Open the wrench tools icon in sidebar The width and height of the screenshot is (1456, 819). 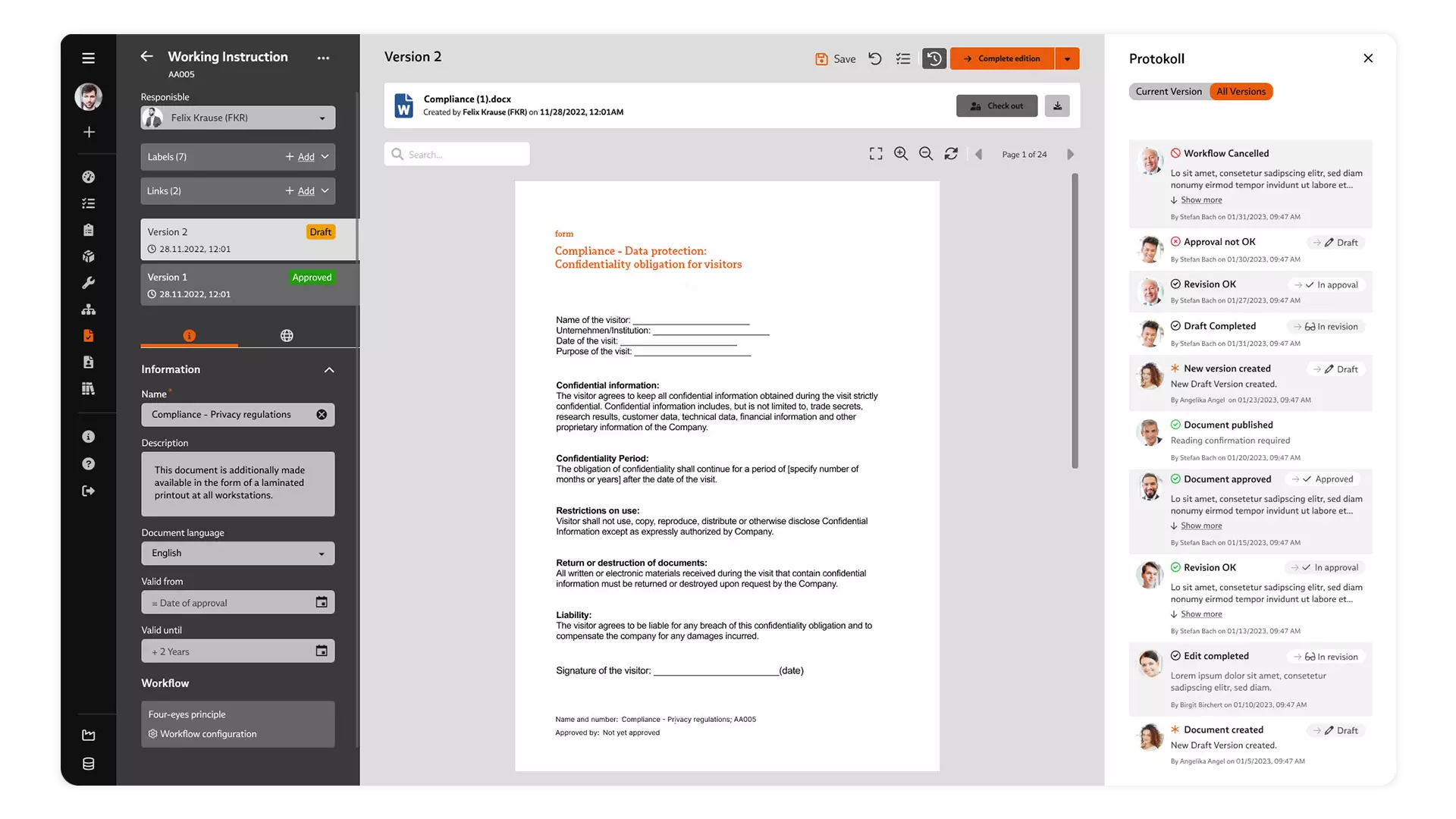click(88, 282)
